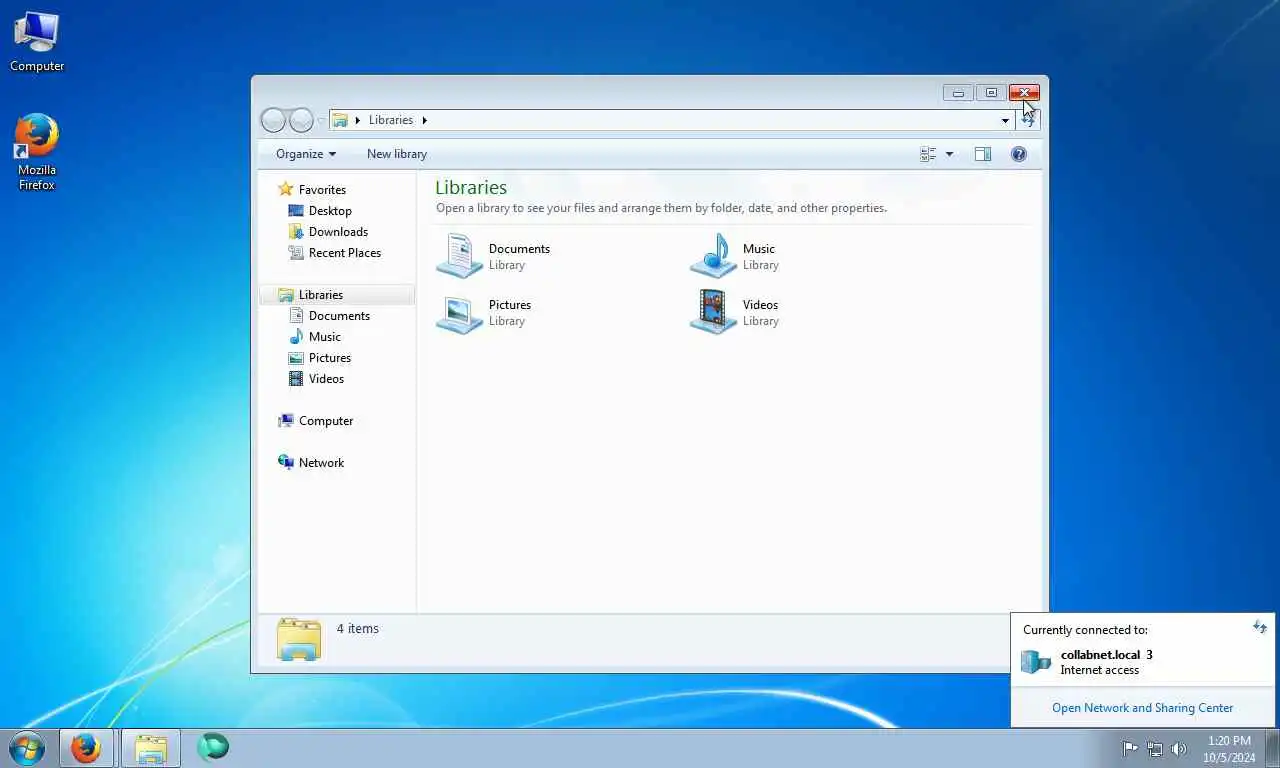Expand the root arrow before Libraries breadcrumb
1280x768 pixels.
(357, 120)
